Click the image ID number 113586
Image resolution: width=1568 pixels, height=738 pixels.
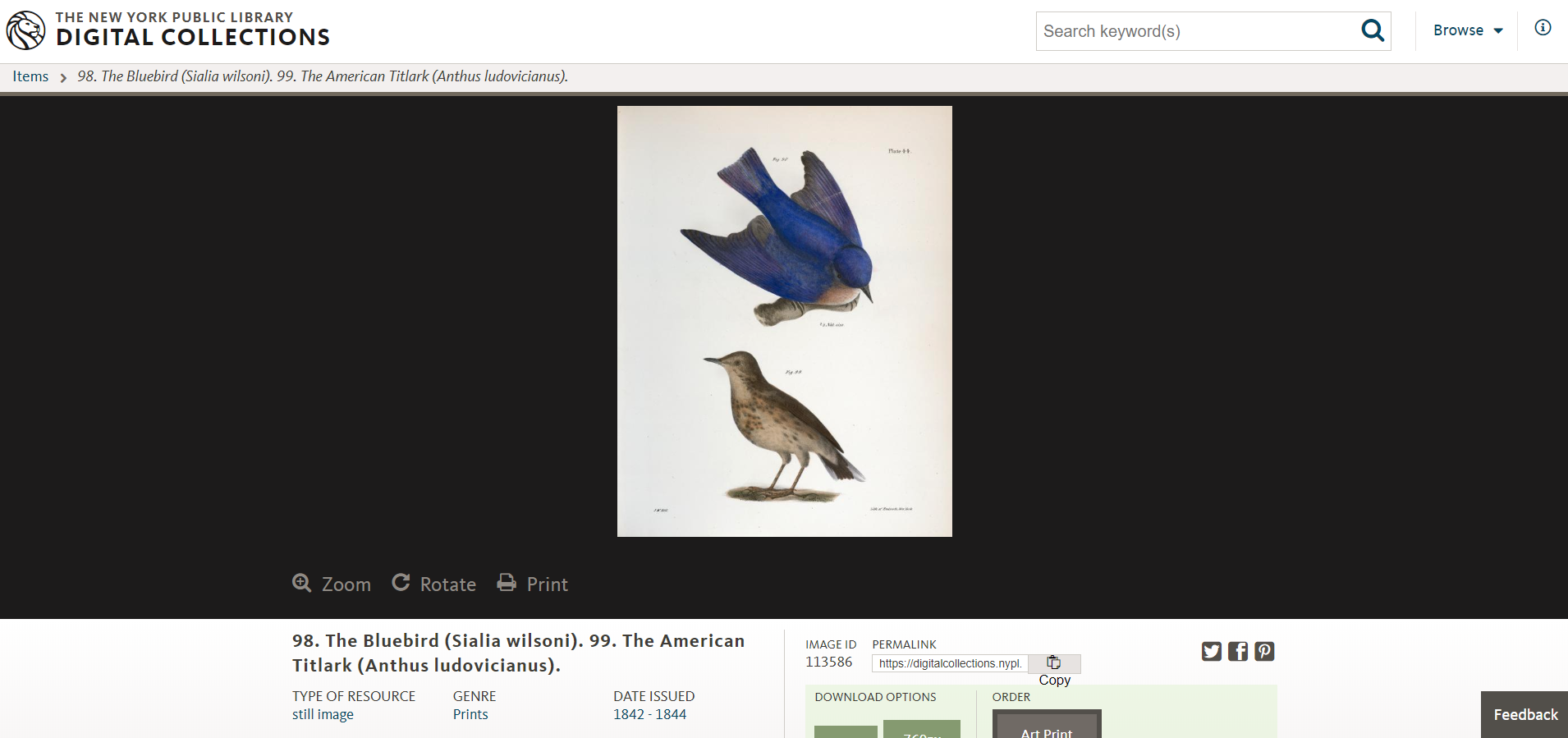[828, 662]
